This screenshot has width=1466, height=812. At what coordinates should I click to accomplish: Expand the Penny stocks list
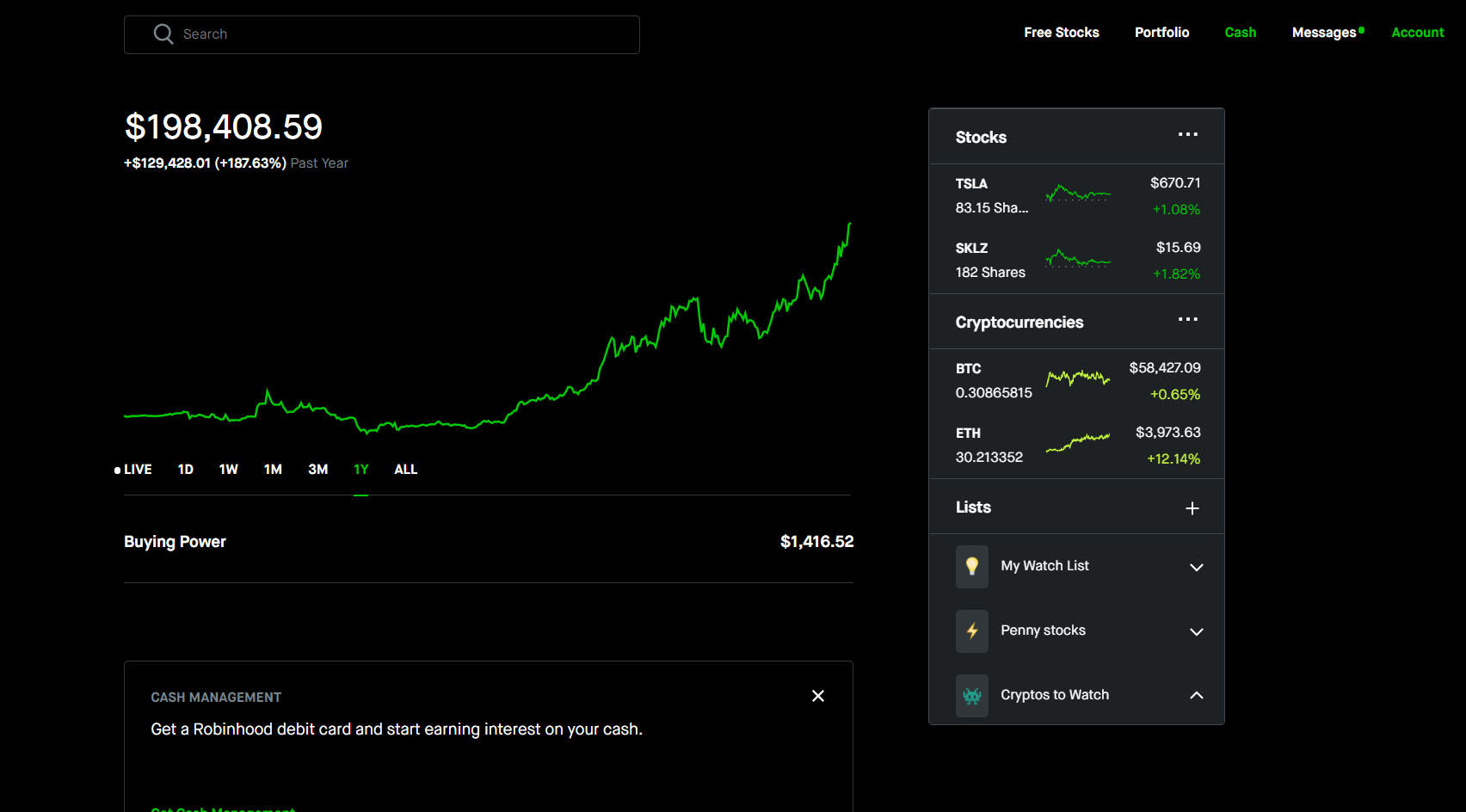point(1196,631)
